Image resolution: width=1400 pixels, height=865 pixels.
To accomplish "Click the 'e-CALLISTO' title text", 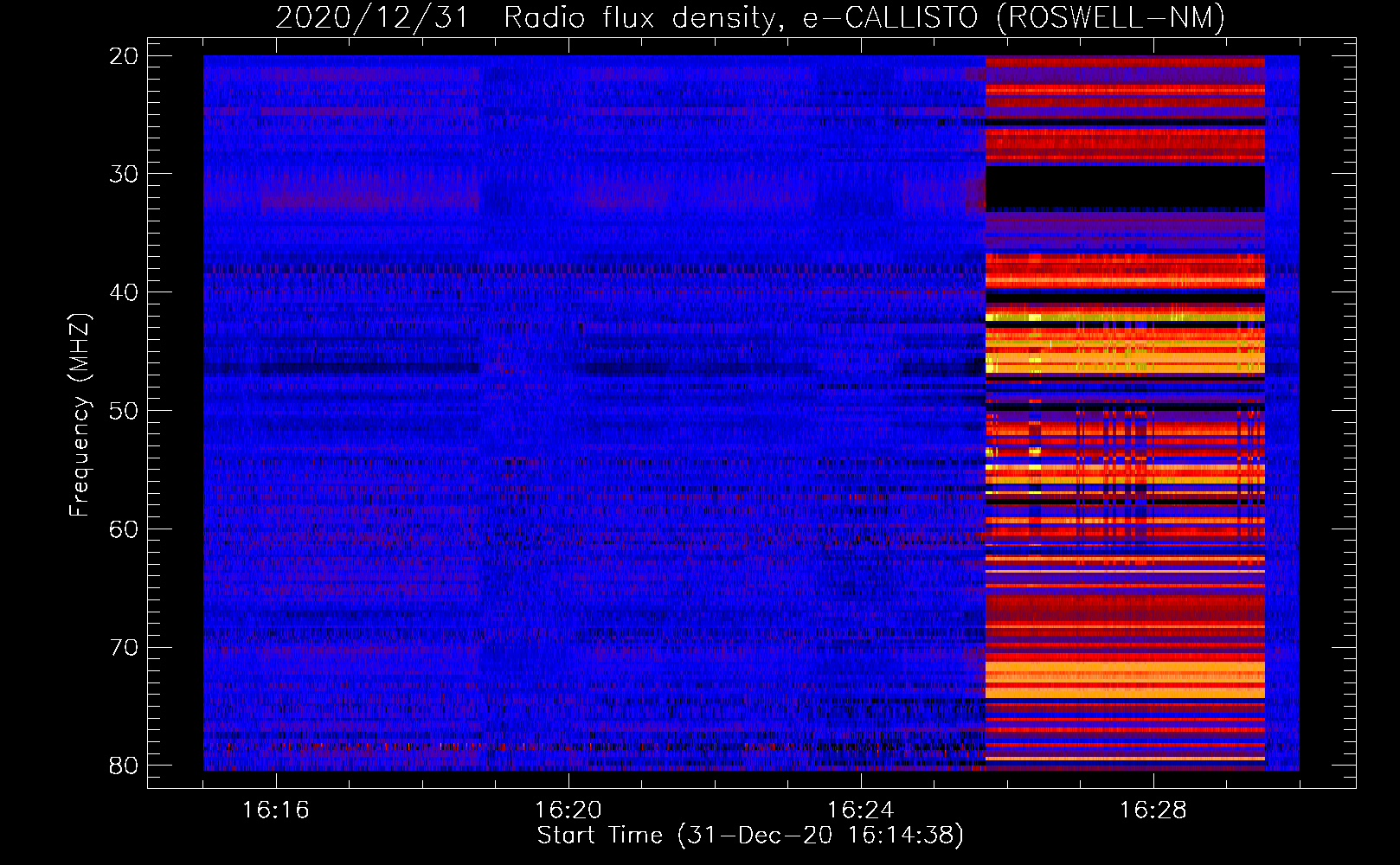I will point(890,17).
